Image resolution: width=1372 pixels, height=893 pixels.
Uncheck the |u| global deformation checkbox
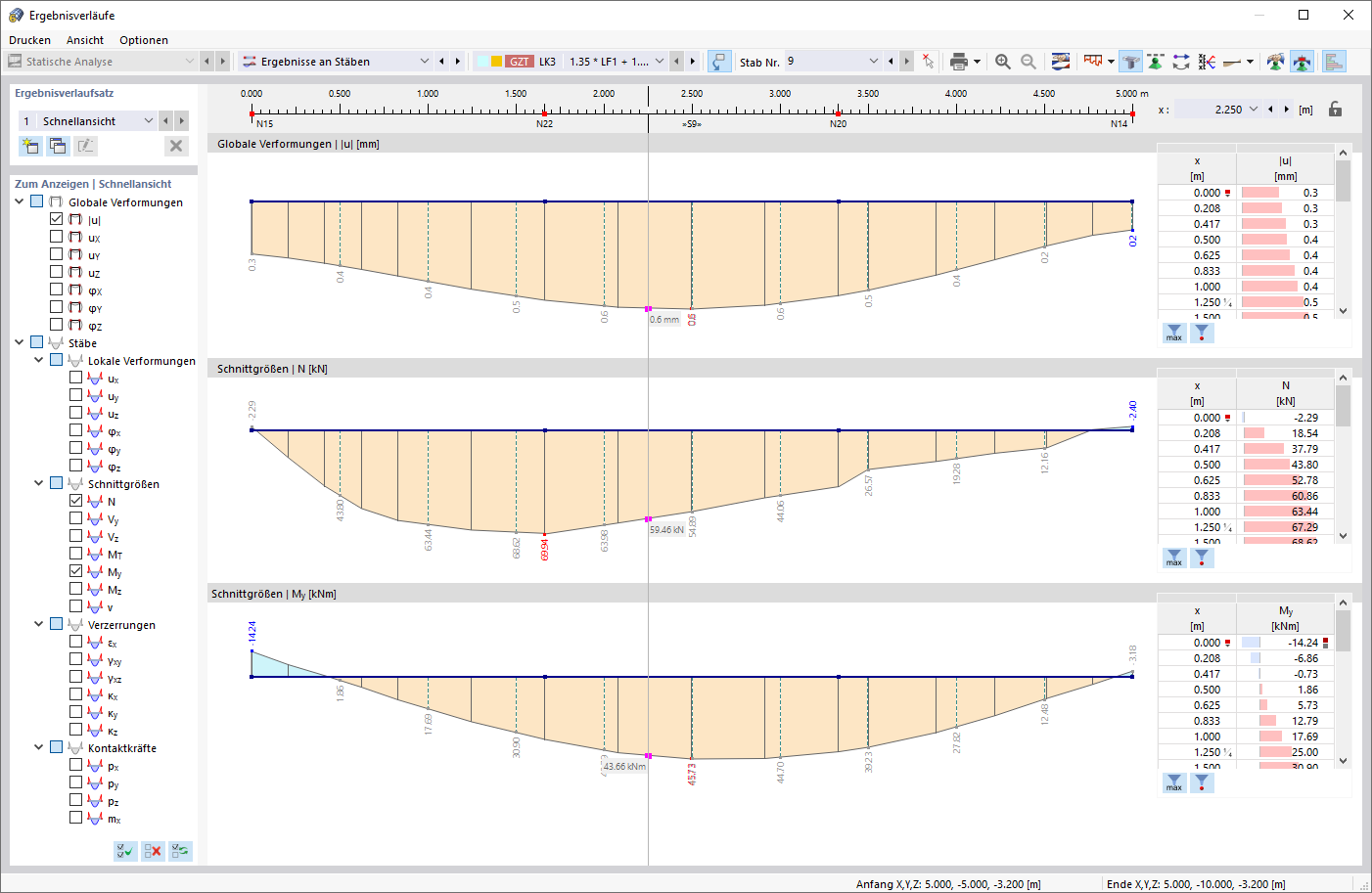click(x=57, y=219)
